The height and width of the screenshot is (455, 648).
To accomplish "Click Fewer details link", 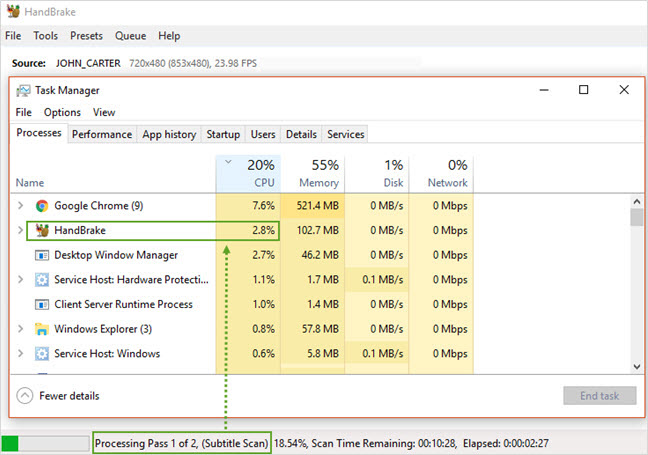I will point(69,396).
